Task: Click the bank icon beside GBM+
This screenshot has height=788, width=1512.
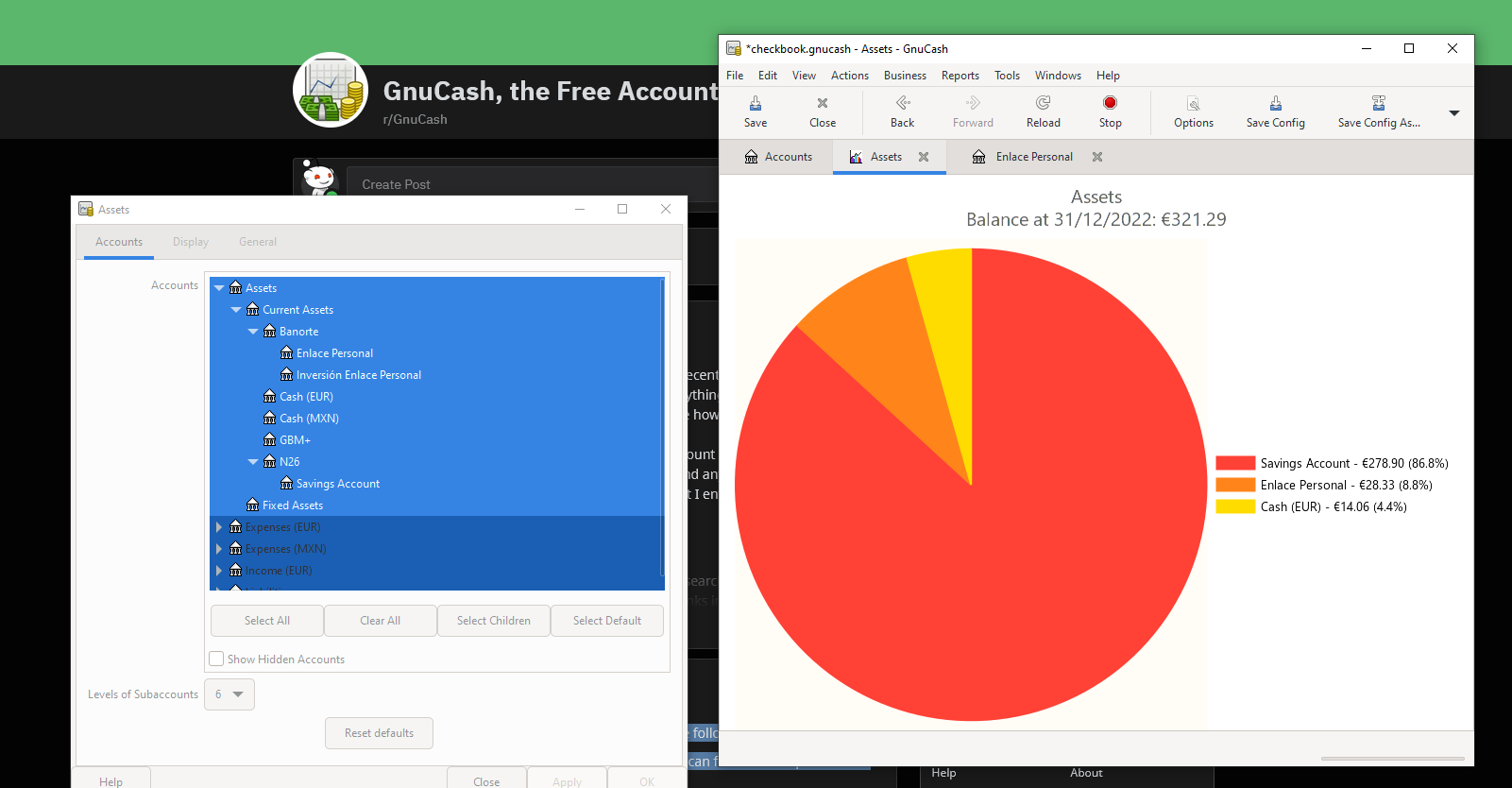Action: 269,440
